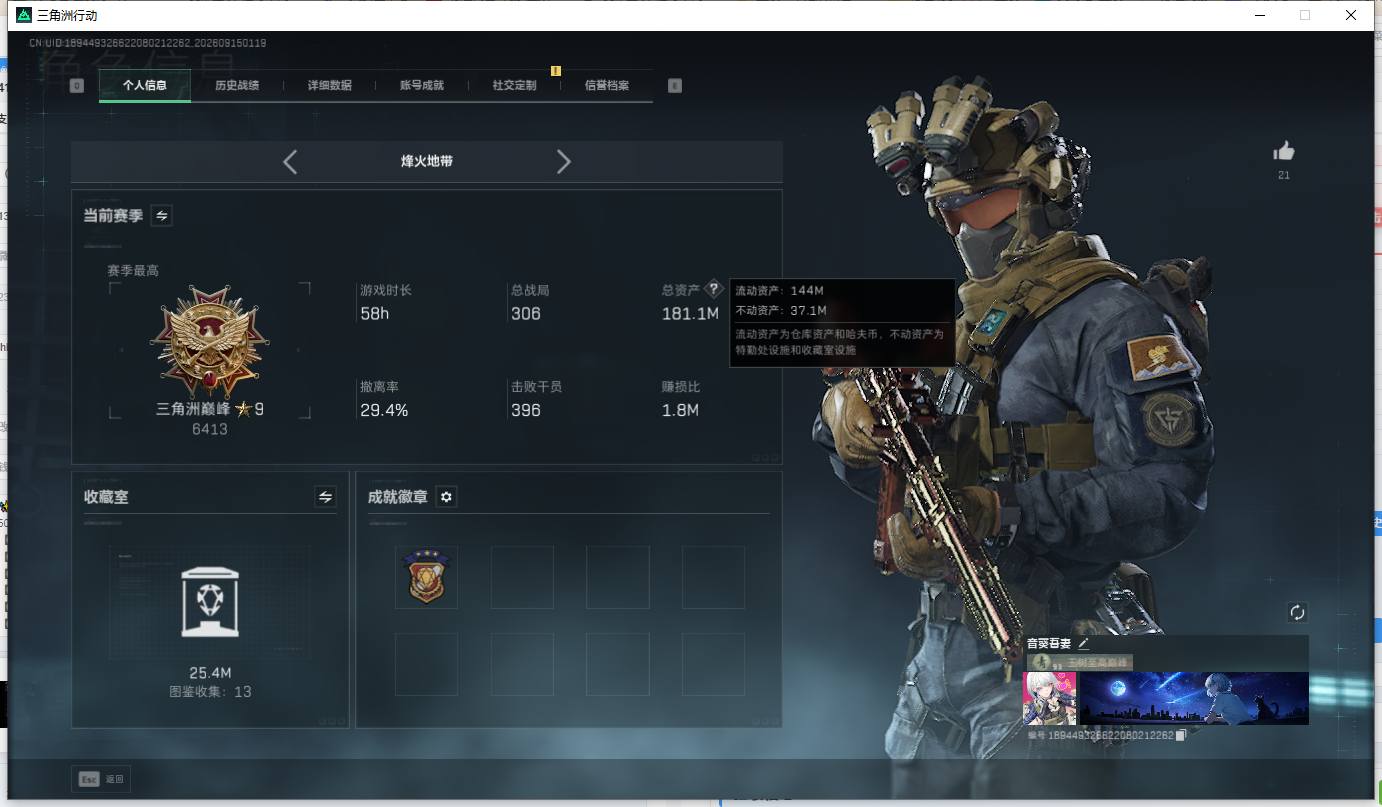Screen dimensions: 1382x807
Task: Click the yellow notification marker above 社交定制
Action: coord(556,71)
